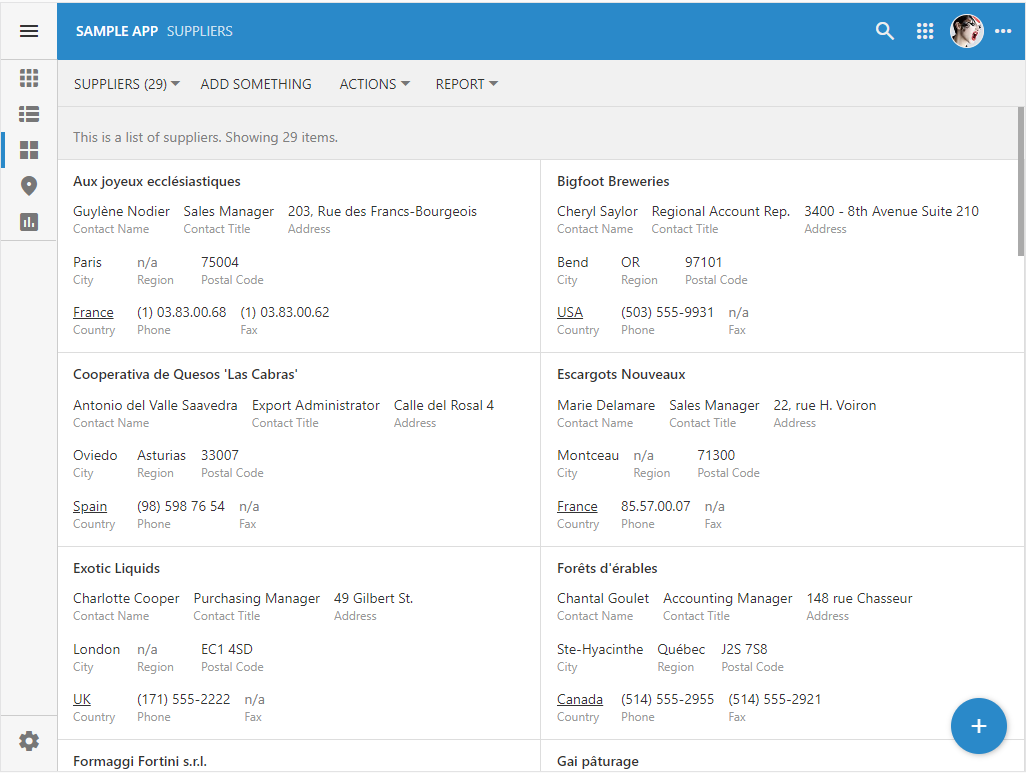Click the address 148 rue Chasseur

tap(859, 598)
